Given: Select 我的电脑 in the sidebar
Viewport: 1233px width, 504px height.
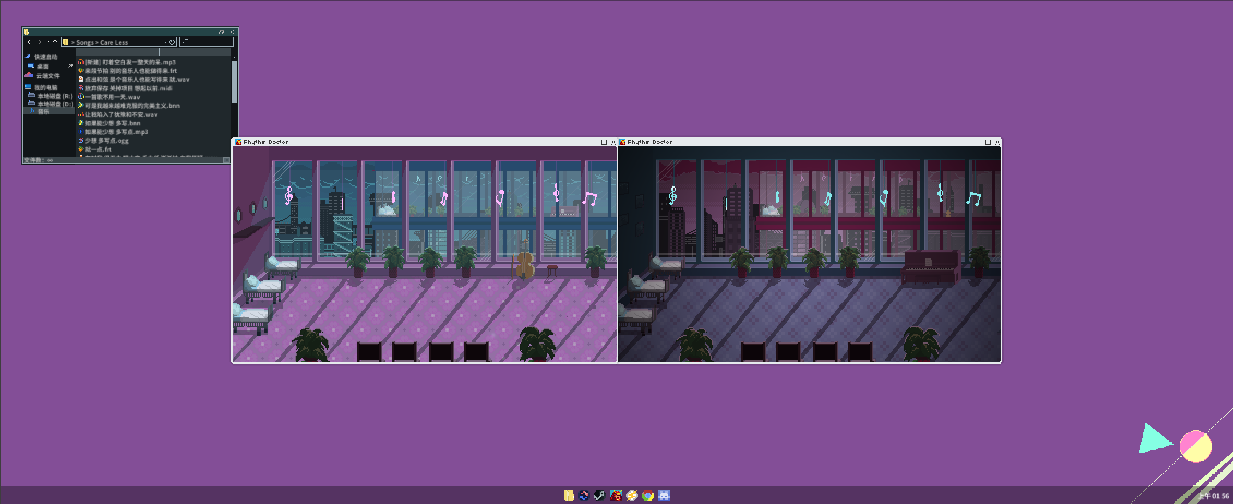Looking at the screenshot, I should (x=41, y=87).
